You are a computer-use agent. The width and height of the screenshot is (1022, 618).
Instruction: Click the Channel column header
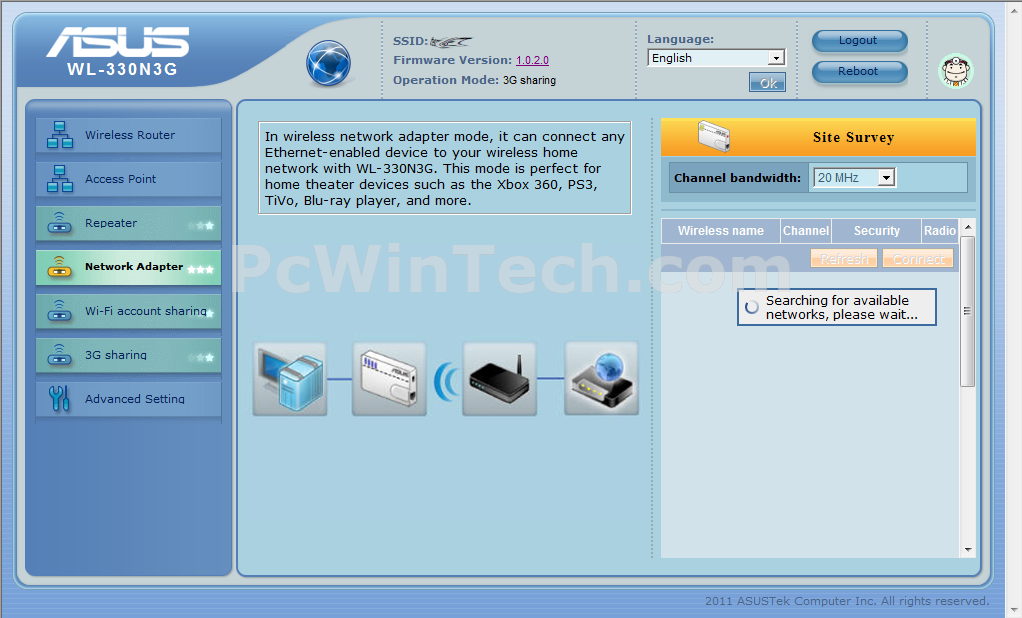[806, 231]
